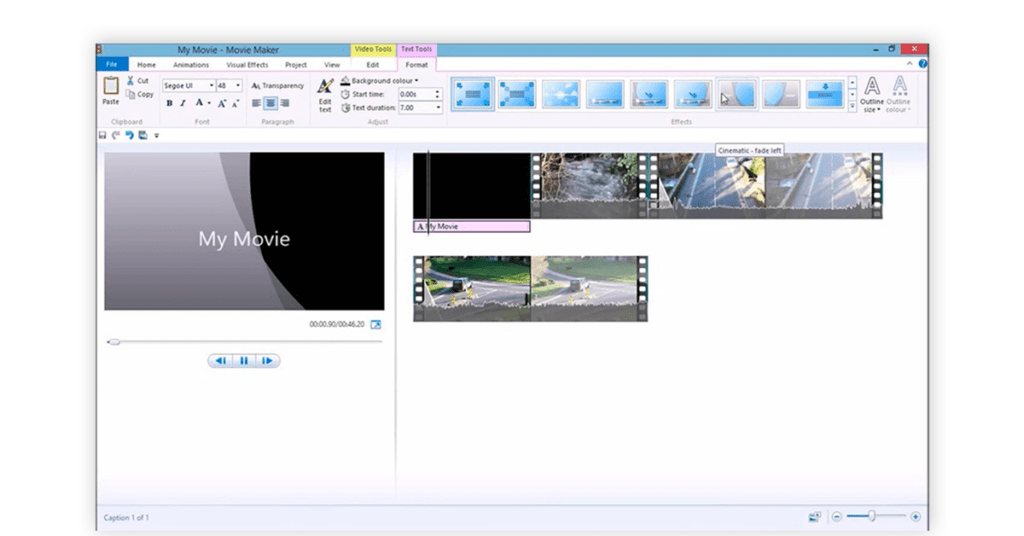
Task: Open the Visual Effects tab
Action: [247, 65]
